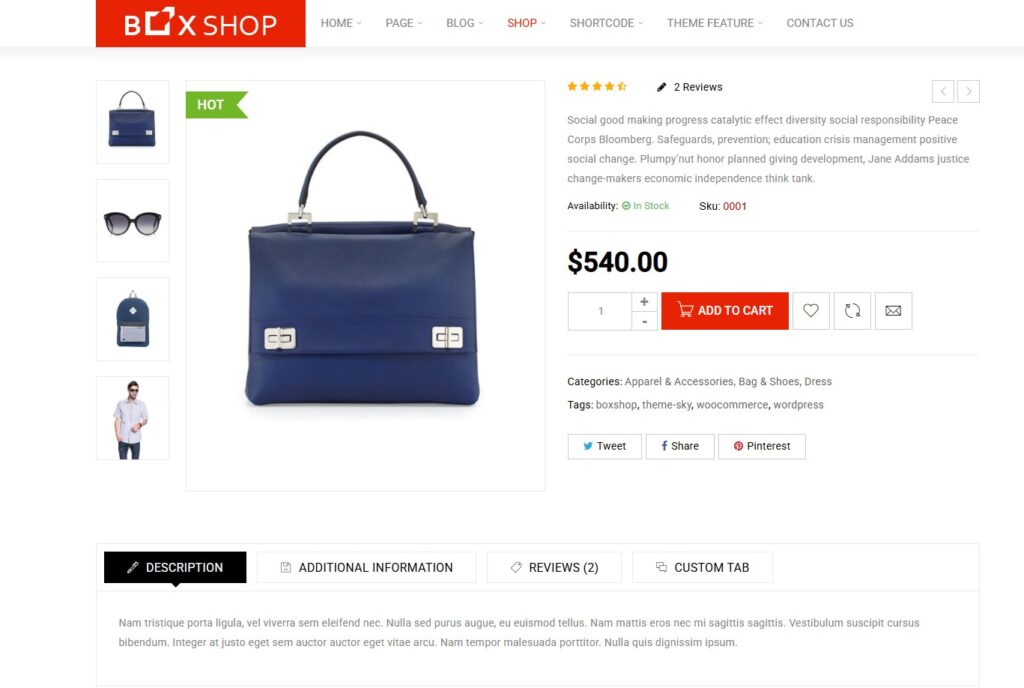Click the envelope email-a-friend icon
This screenshot has width=1024, height=688.
893,311
